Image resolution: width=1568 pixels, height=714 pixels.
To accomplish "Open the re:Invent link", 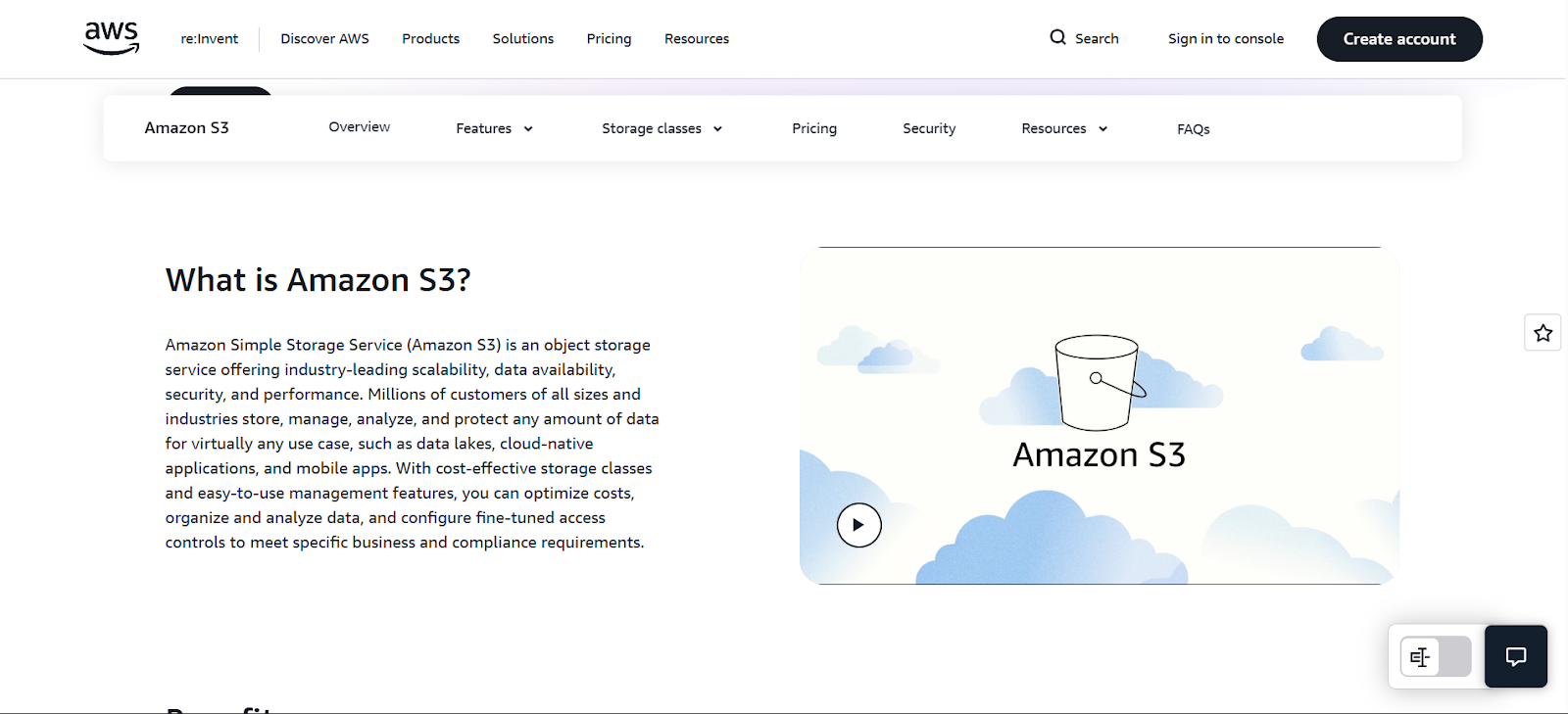I will 210,39.
